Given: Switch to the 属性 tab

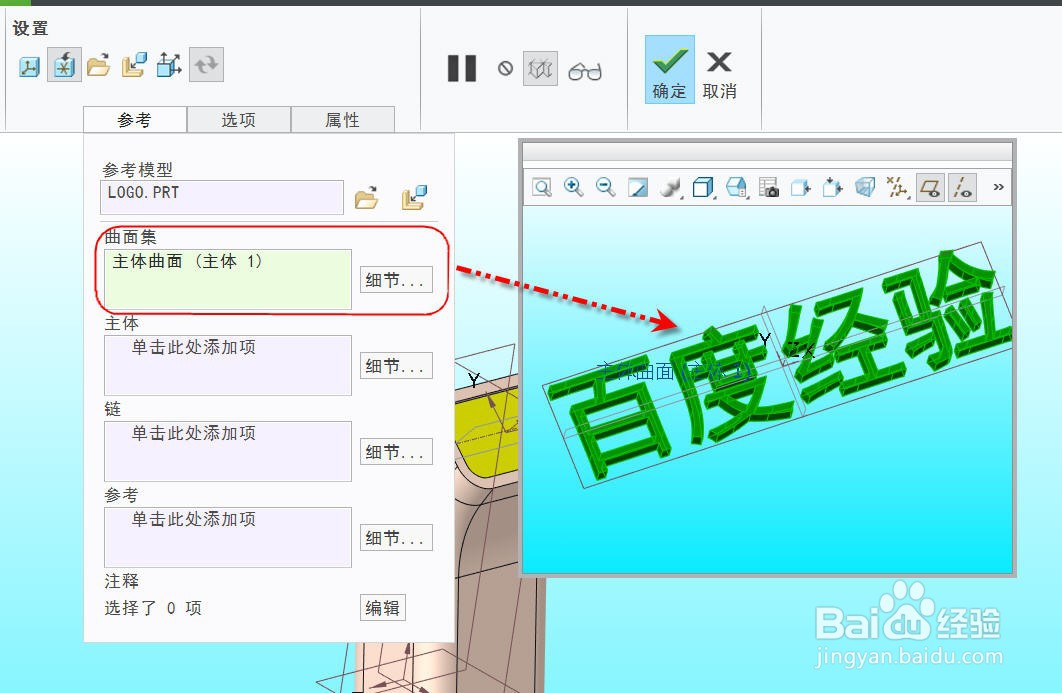Looking at the screenshot, I should [x=343, y=120].
